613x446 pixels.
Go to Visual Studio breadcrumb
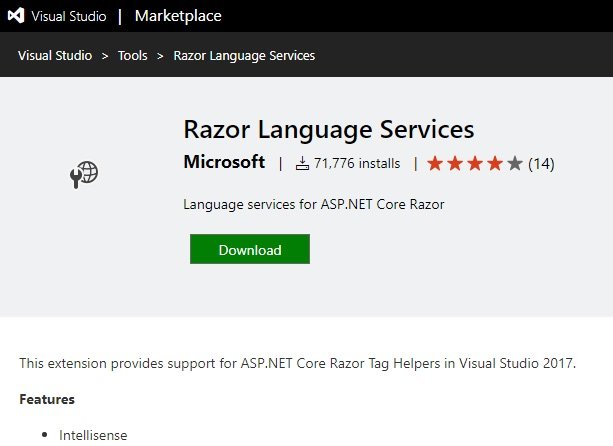pyautogui.click(x=55, y=56)
